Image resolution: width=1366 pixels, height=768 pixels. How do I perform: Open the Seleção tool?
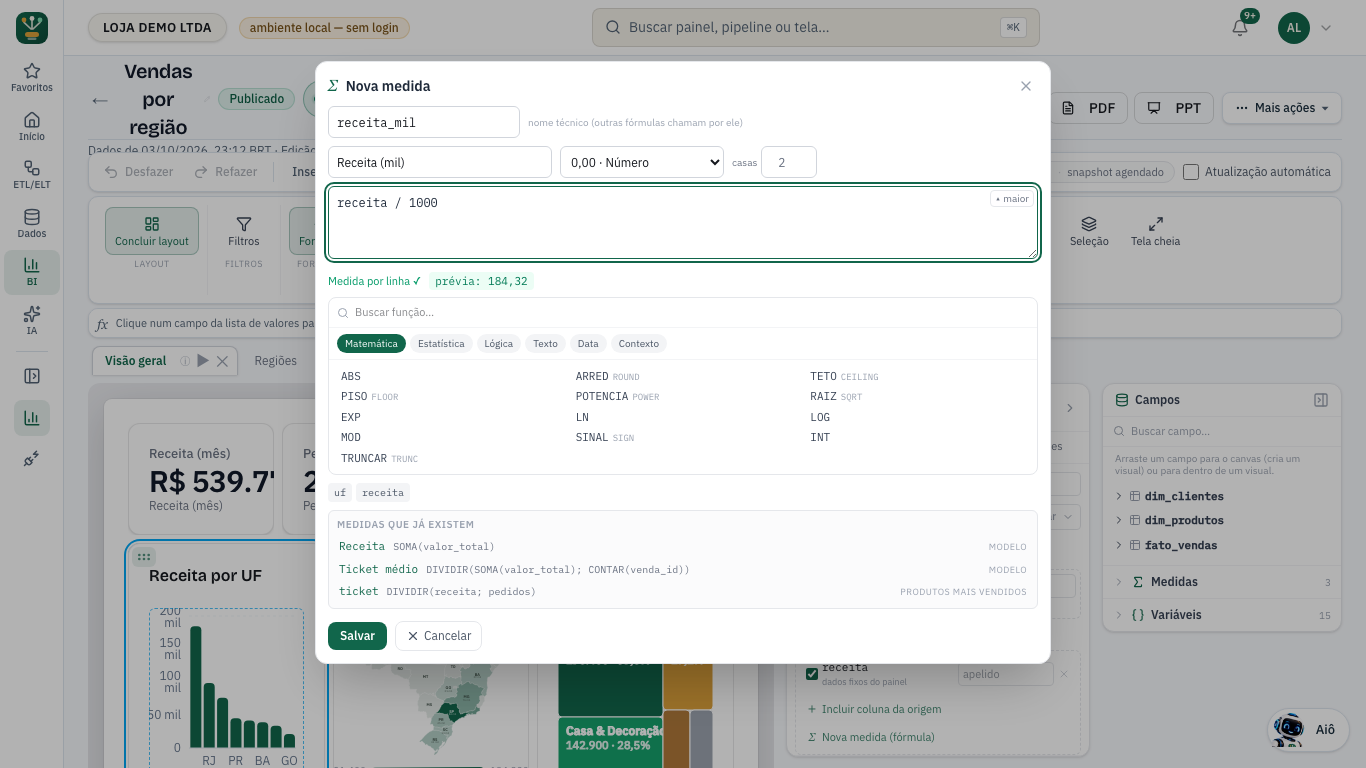[1089, 231]
